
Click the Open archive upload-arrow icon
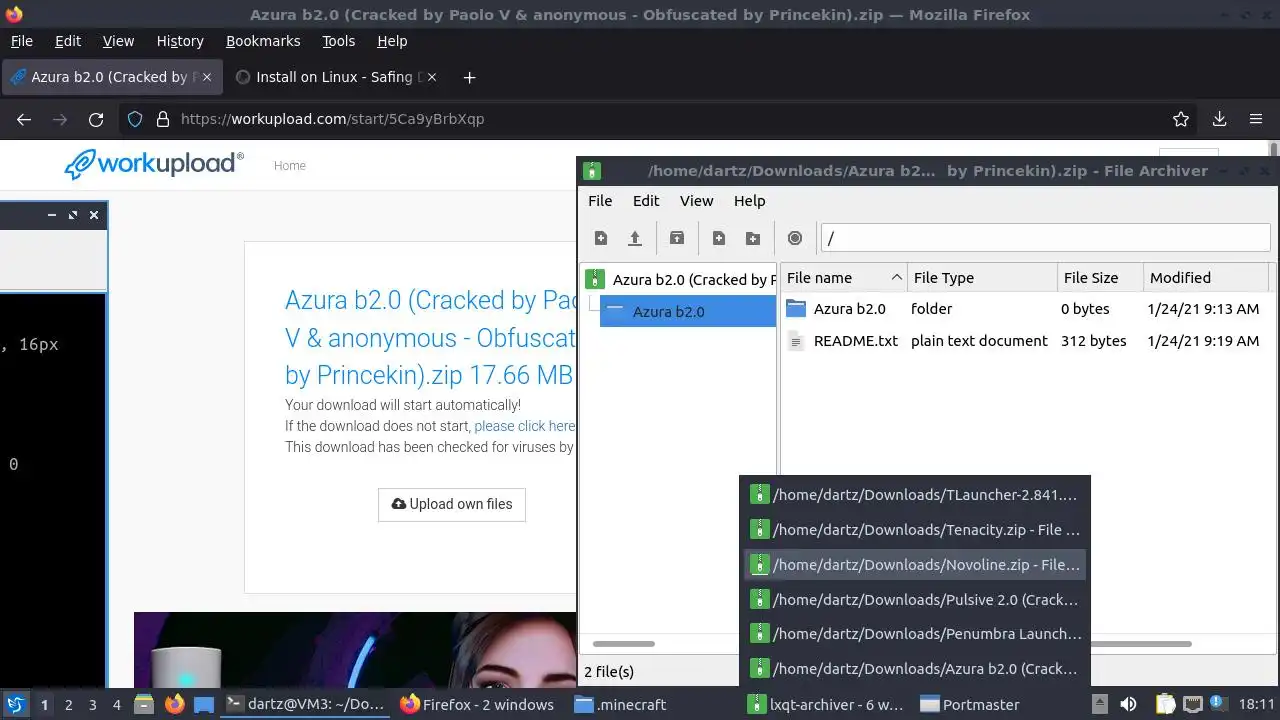coord(635,238)
